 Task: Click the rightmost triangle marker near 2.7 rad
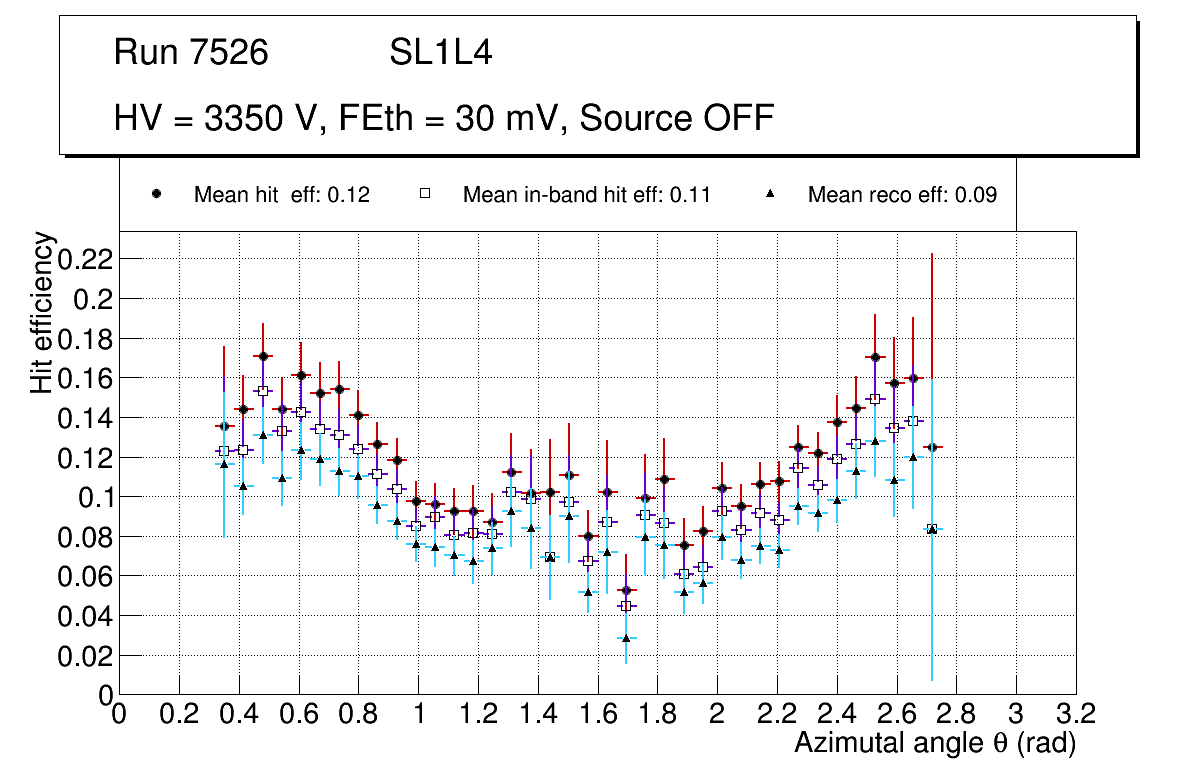932,529
